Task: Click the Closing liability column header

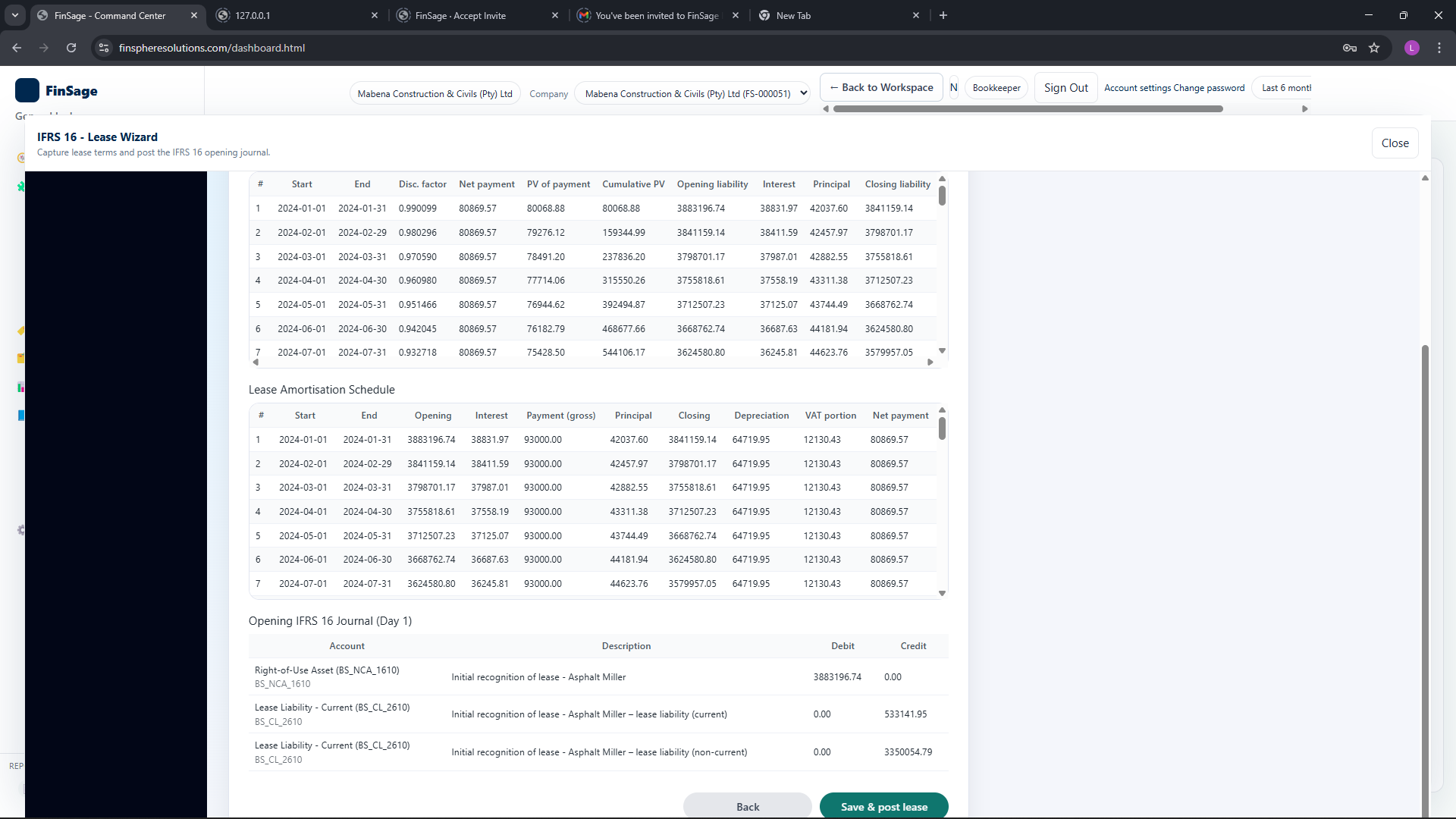Action: pyautogui.click(x=898, y=184)
